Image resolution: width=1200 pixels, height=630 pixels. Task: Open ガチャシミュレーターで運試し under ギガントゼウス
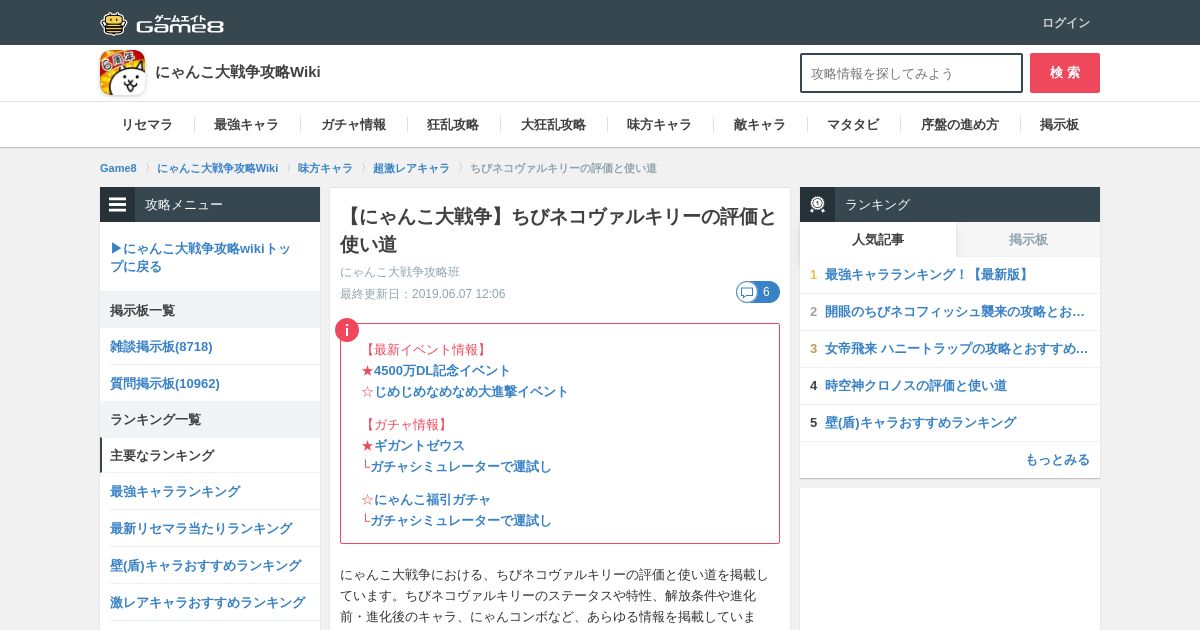click(x=461, y=466)
